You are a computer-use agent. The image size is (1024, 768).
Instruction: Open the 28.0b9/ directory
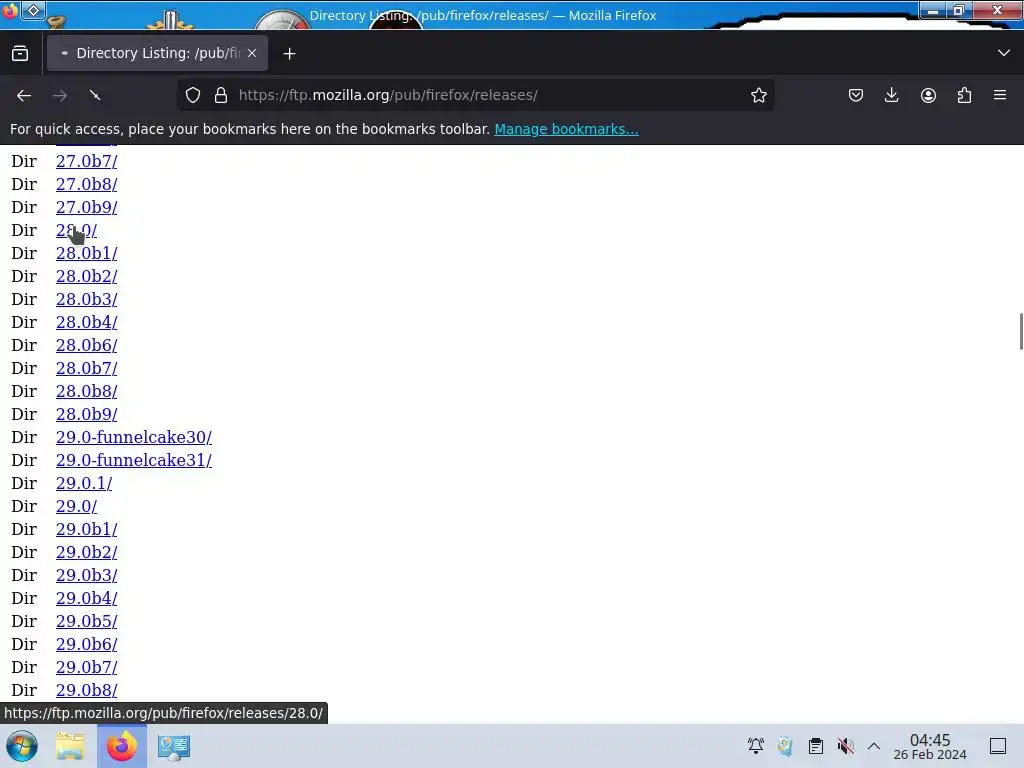(x=86, y=414)
